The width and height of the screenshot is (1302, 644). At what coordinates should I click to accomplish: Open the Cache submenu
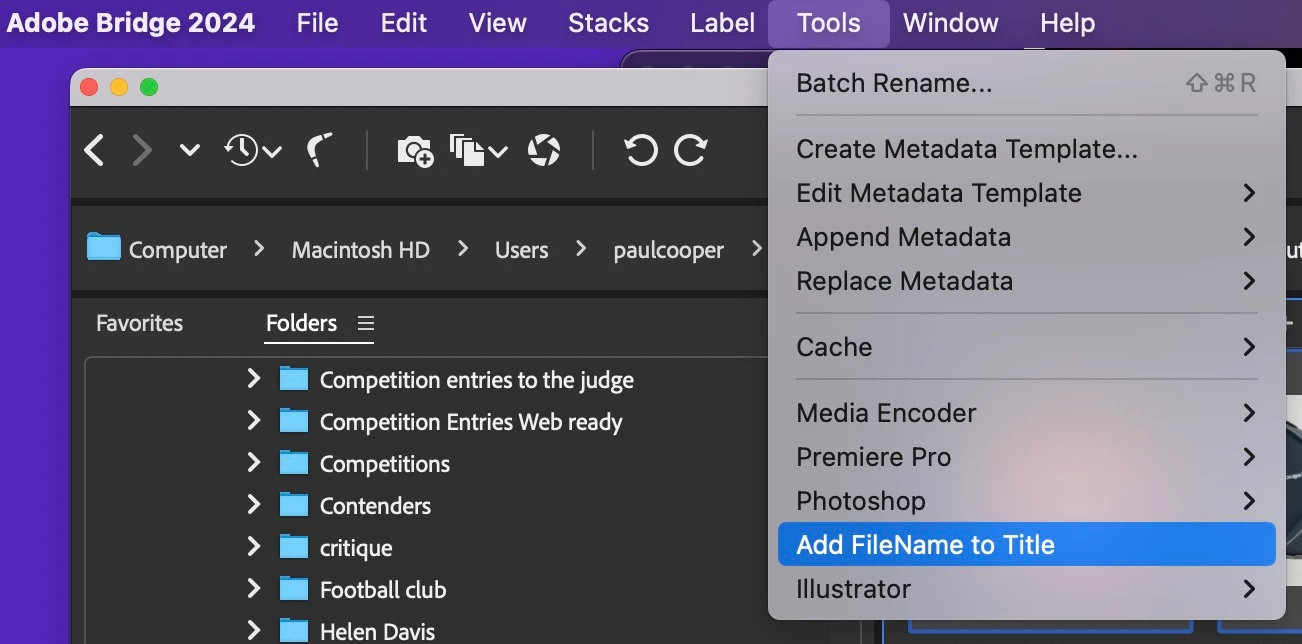(x=1026, y=347)
